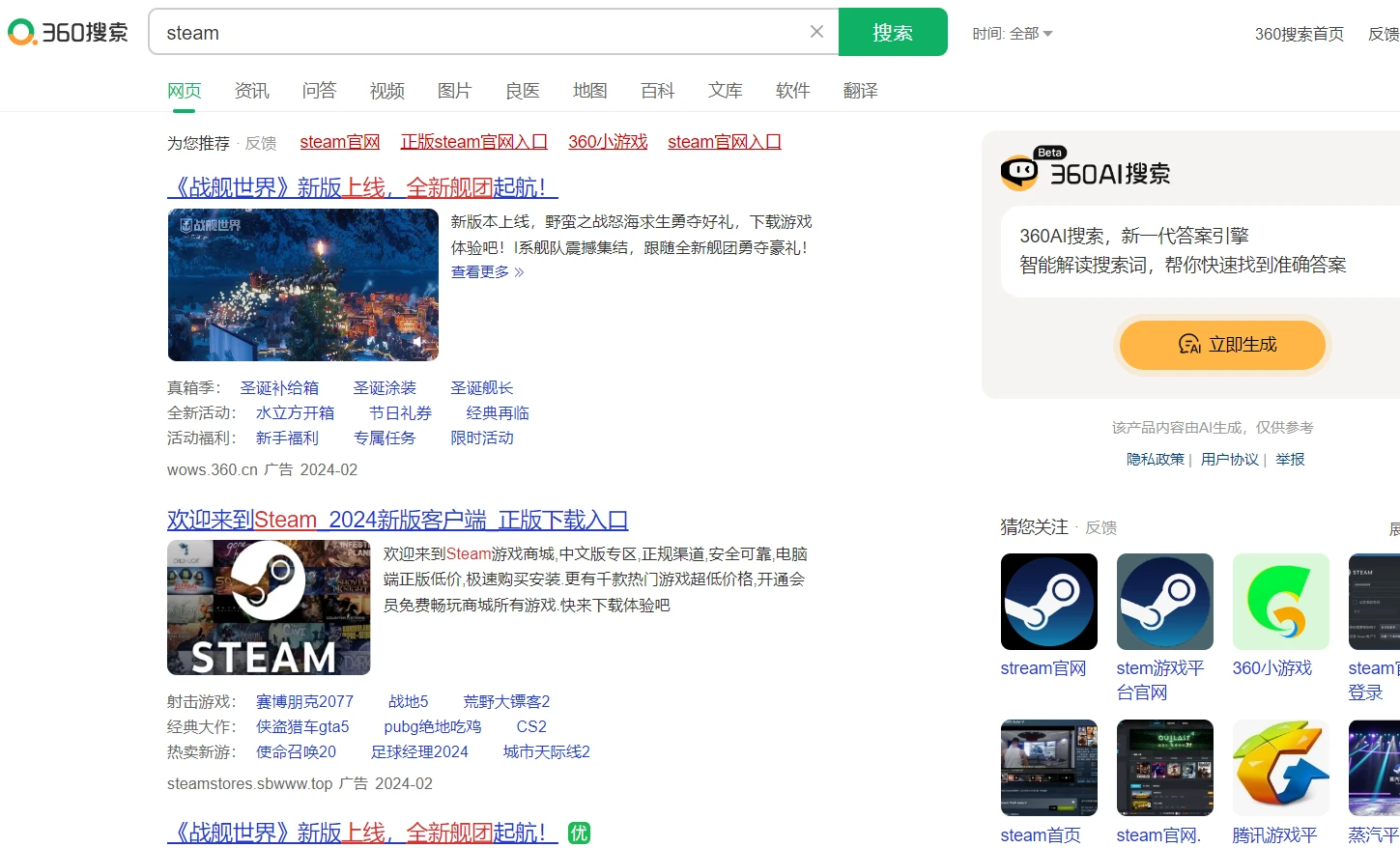Screen dimensions: 1400x848
Task: Clear the search box with the X icon
Action: click(x=816, y=32)
